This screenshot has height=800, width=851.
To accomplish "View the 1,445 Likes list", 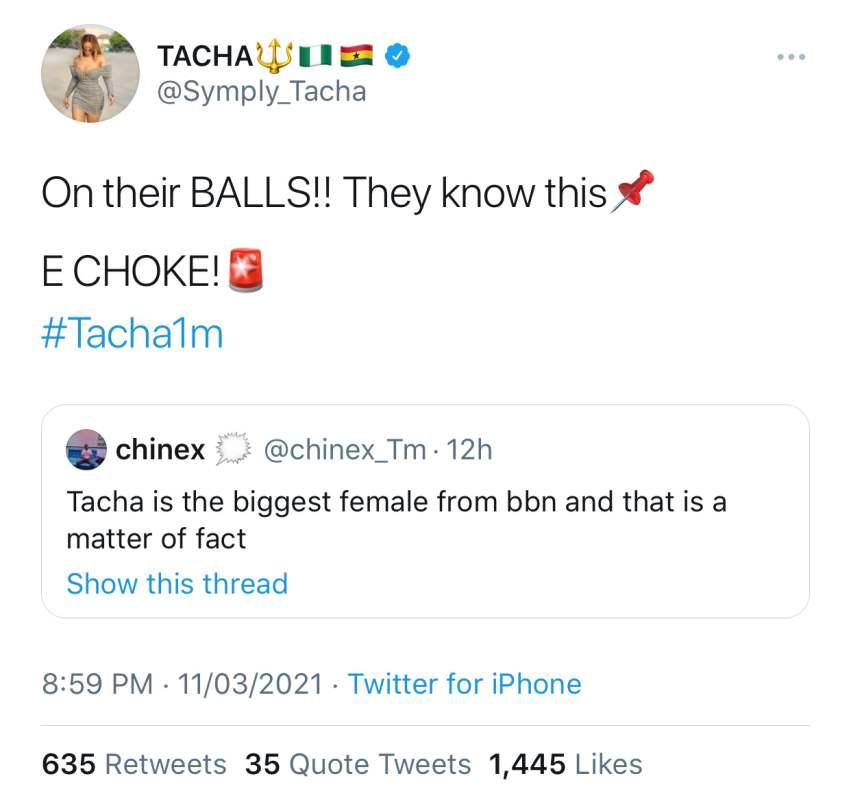I will tap(565, 764).
